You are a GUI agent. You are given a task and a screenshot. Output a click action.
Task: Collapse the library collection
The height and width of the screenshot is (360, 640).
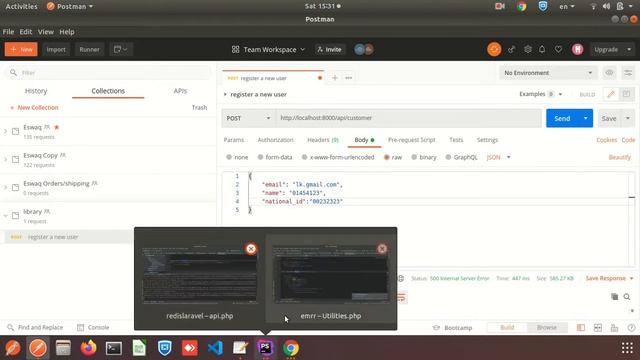click(6, 216)
